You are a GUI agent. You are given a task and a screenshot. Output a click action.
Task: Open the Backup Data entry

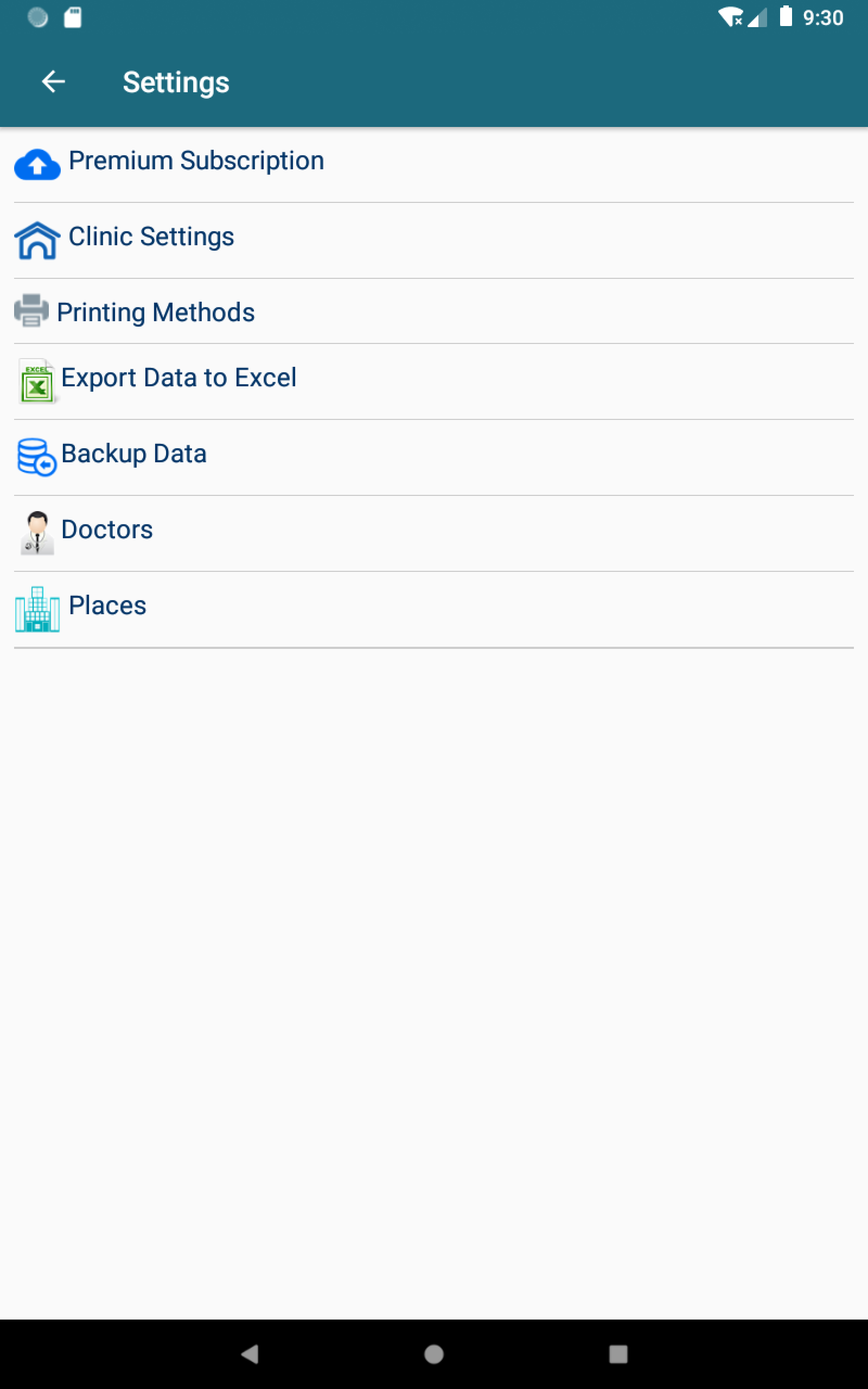[x=134, y=454]
